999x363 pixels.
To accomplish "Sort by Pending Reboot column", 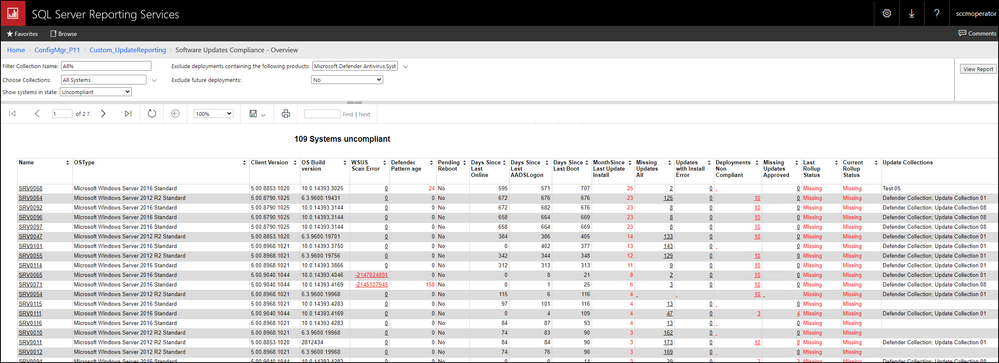I will click(x=464, y=163).
